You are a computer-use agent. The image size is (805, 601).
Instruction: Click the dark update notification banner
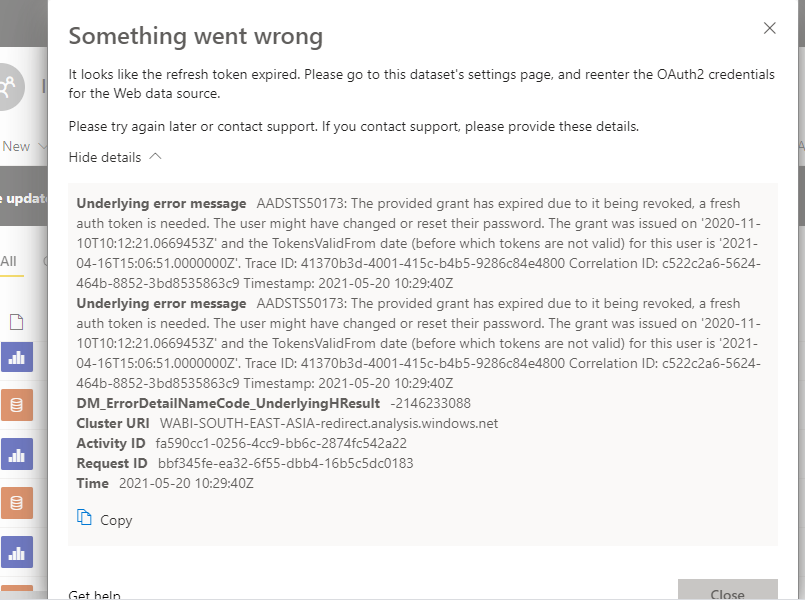pyautogui.click(x=22, y=197)
